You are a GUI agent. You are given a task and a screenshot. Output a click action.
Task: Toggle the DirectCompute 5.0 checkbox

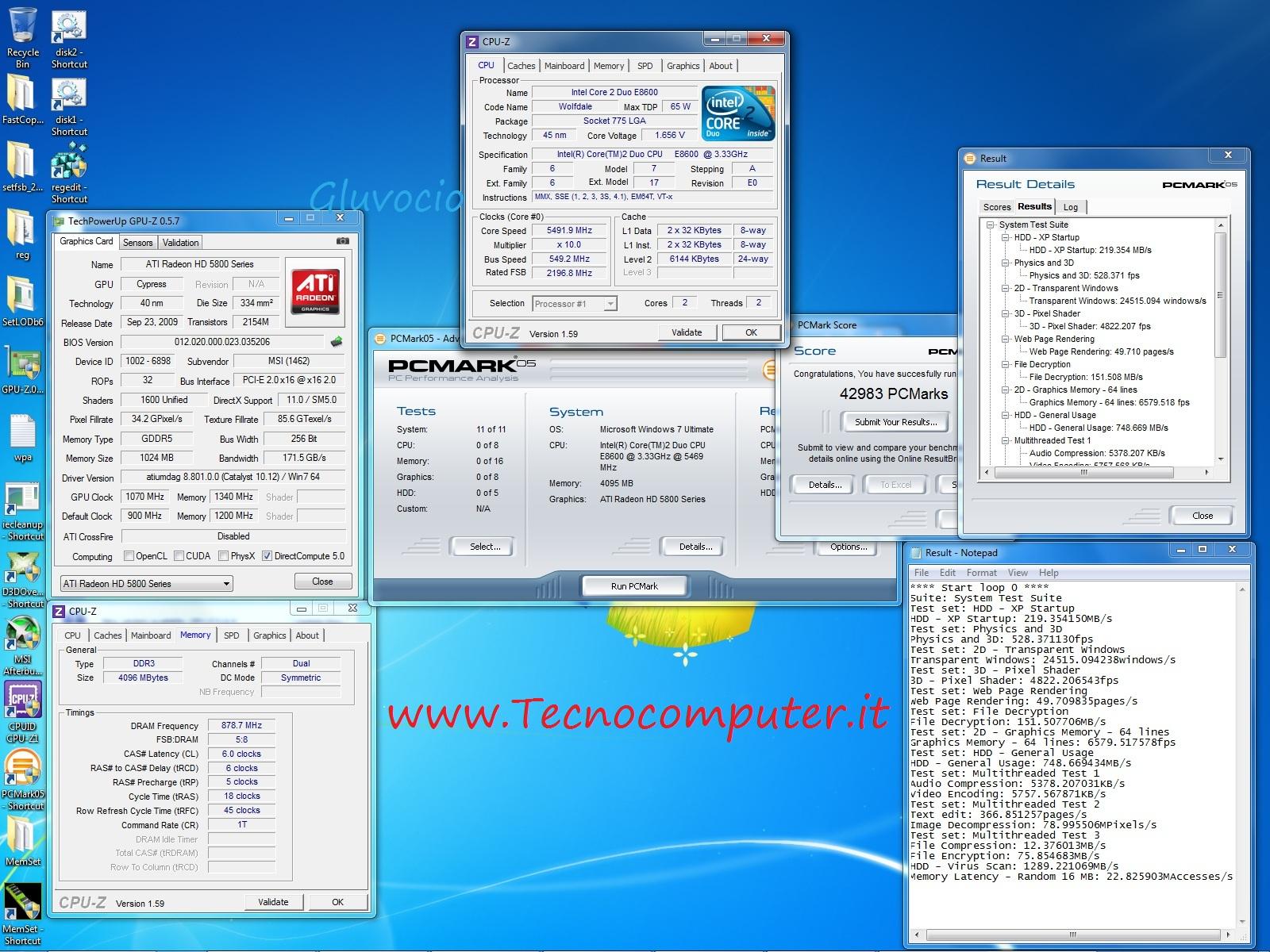click(267, 556)
